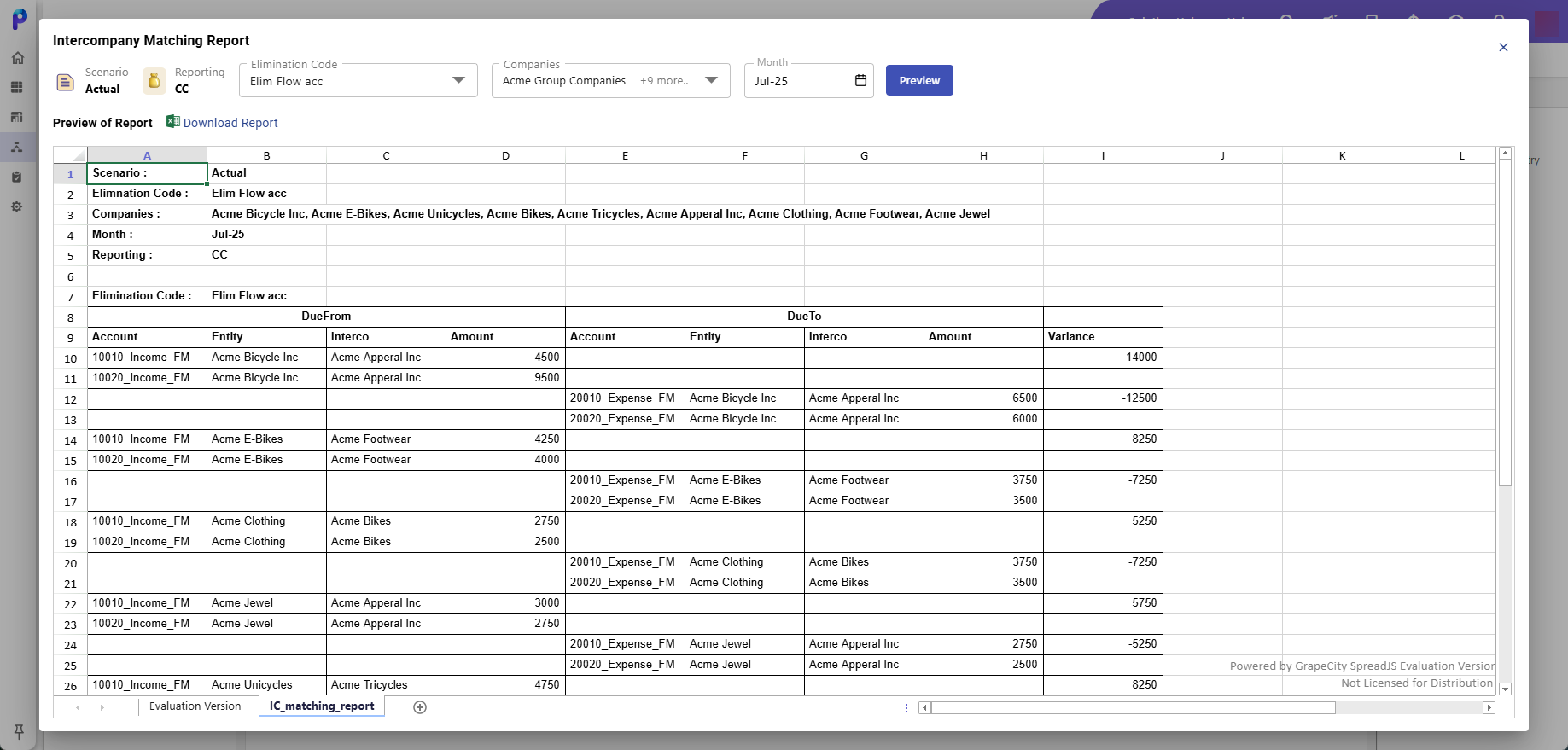This screenshot has height=750, width=1568.
Task: Click the pin icon at sidebar bottom
Action: pyautogui.click(x=19, y=732)
